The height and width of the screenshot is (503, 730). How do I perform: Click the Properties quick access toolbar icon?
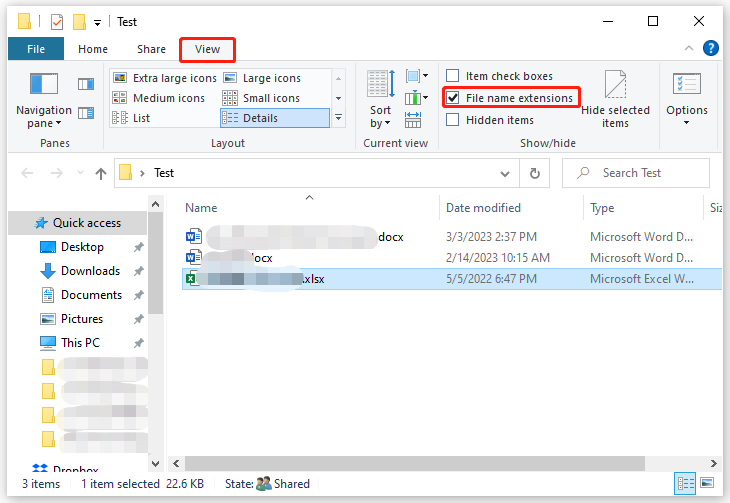(x=57, y=21)
